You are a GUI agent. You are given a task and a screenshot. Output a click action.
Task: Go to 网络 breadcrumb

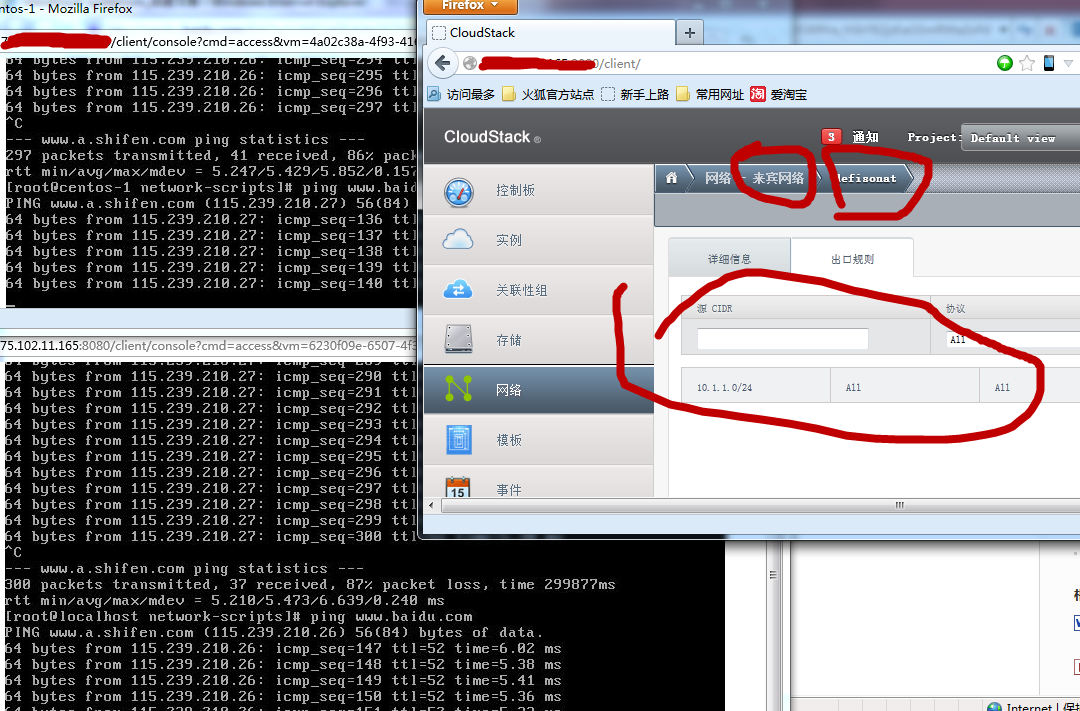pyautogui.click(x=718, y=178)
